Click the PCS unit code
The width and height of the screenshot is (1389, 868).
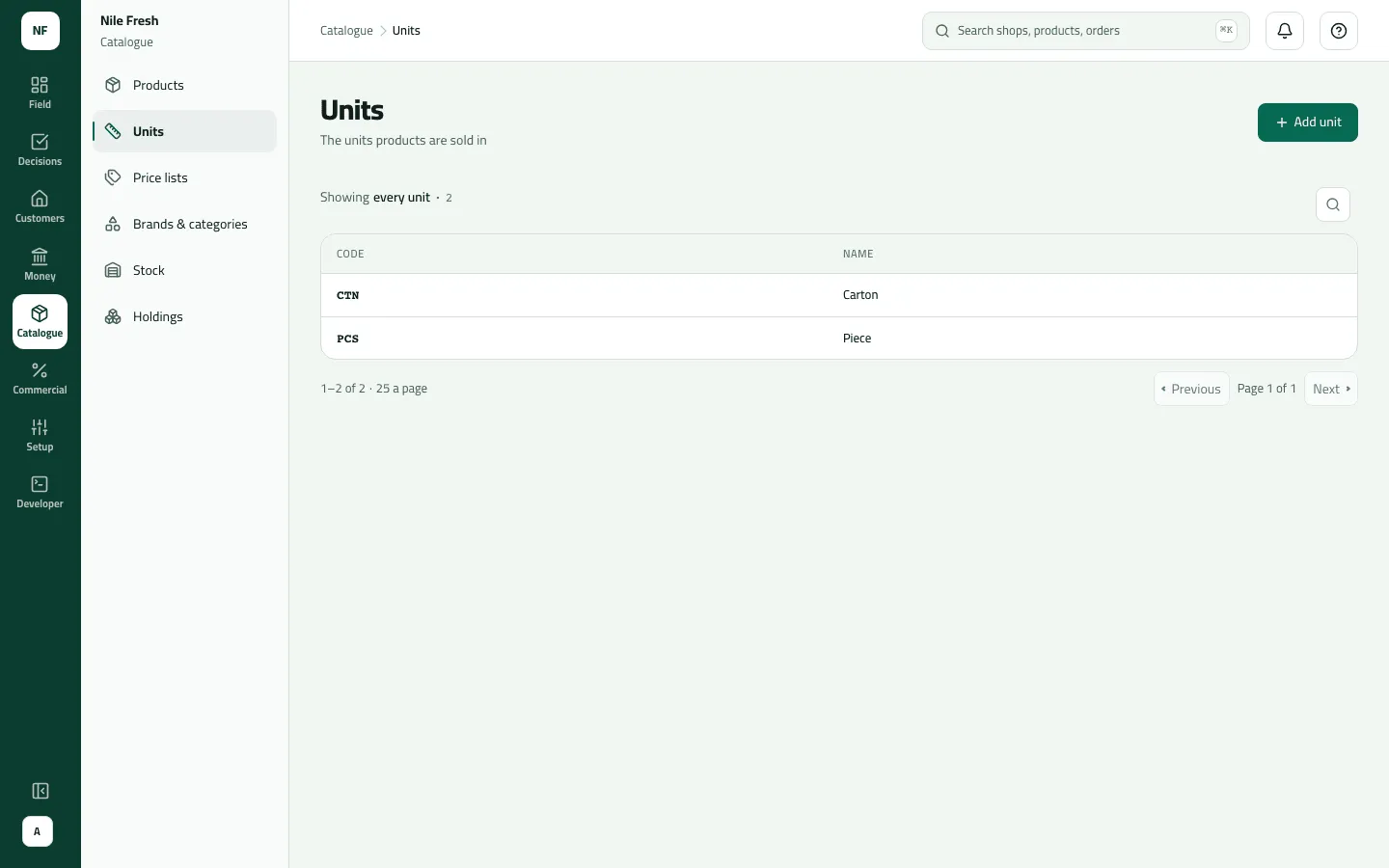(x=347, y=339)
